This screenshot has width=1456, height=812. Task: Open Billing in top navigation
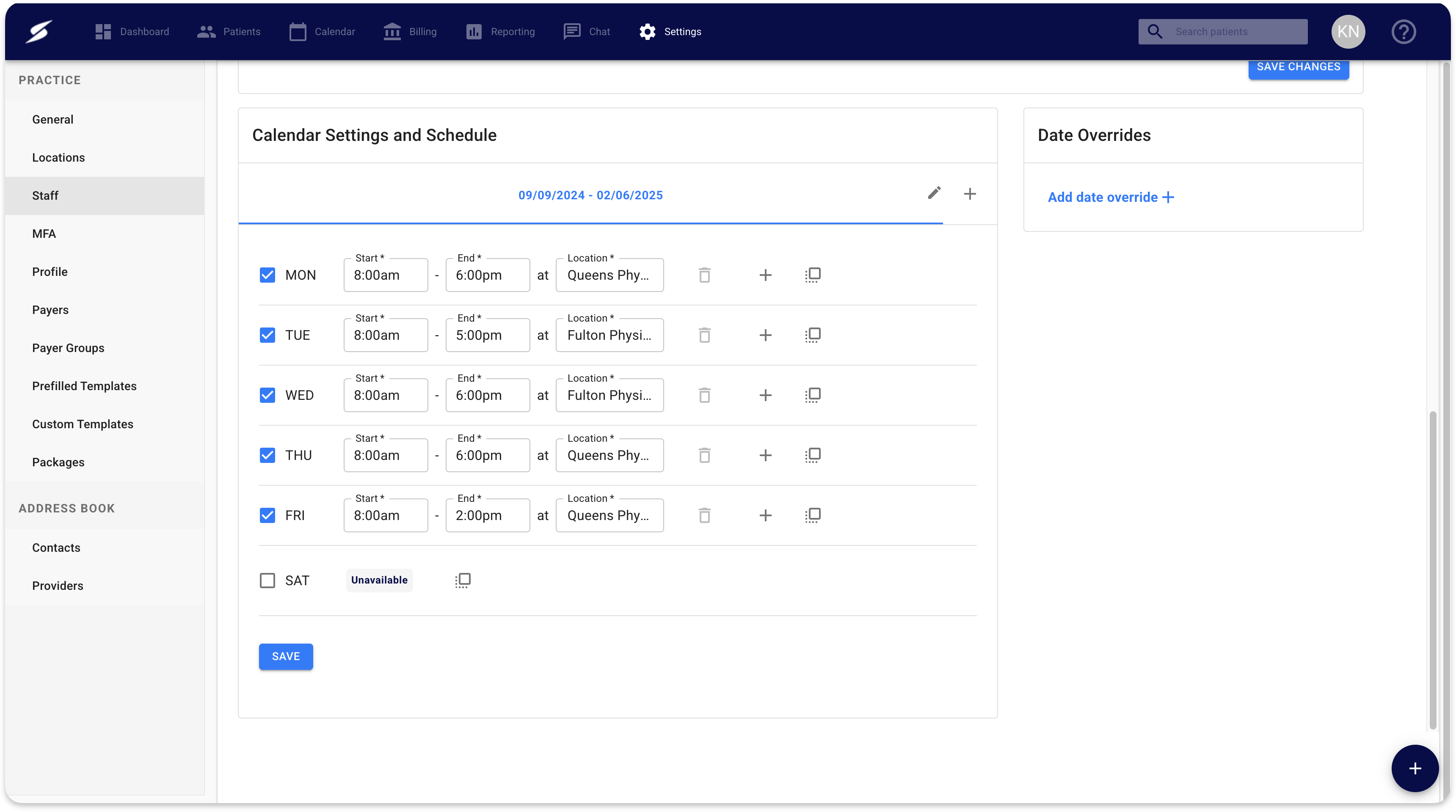click(x=410, y=32)
